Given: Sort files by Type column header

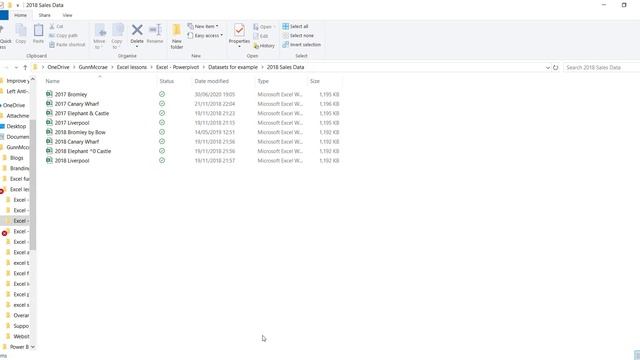Looking at the screenshot, I should [x=263, y=81].
